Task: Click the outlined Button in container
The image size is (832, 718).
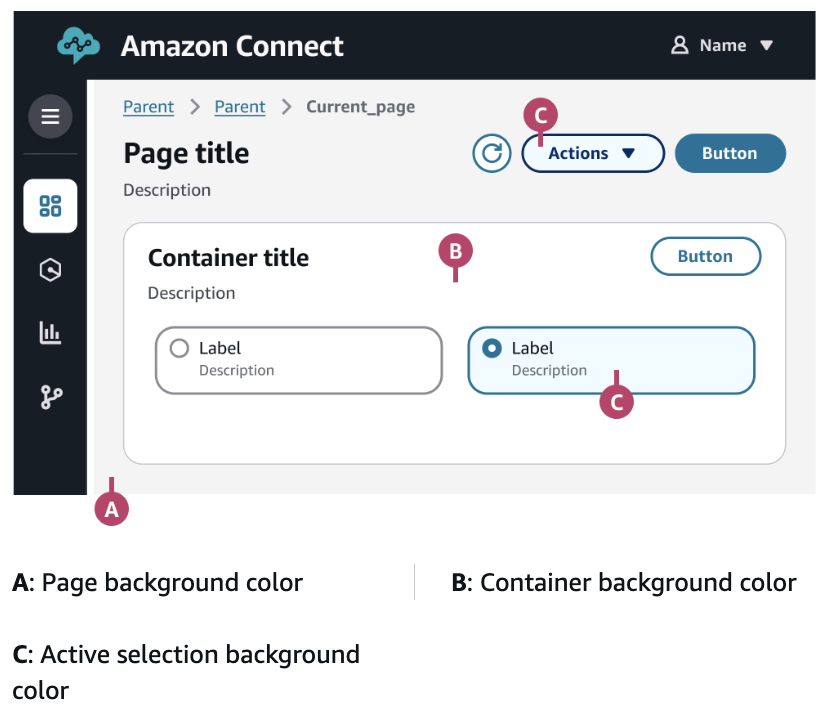Action: pyautogui.click(x=705, y=256)
